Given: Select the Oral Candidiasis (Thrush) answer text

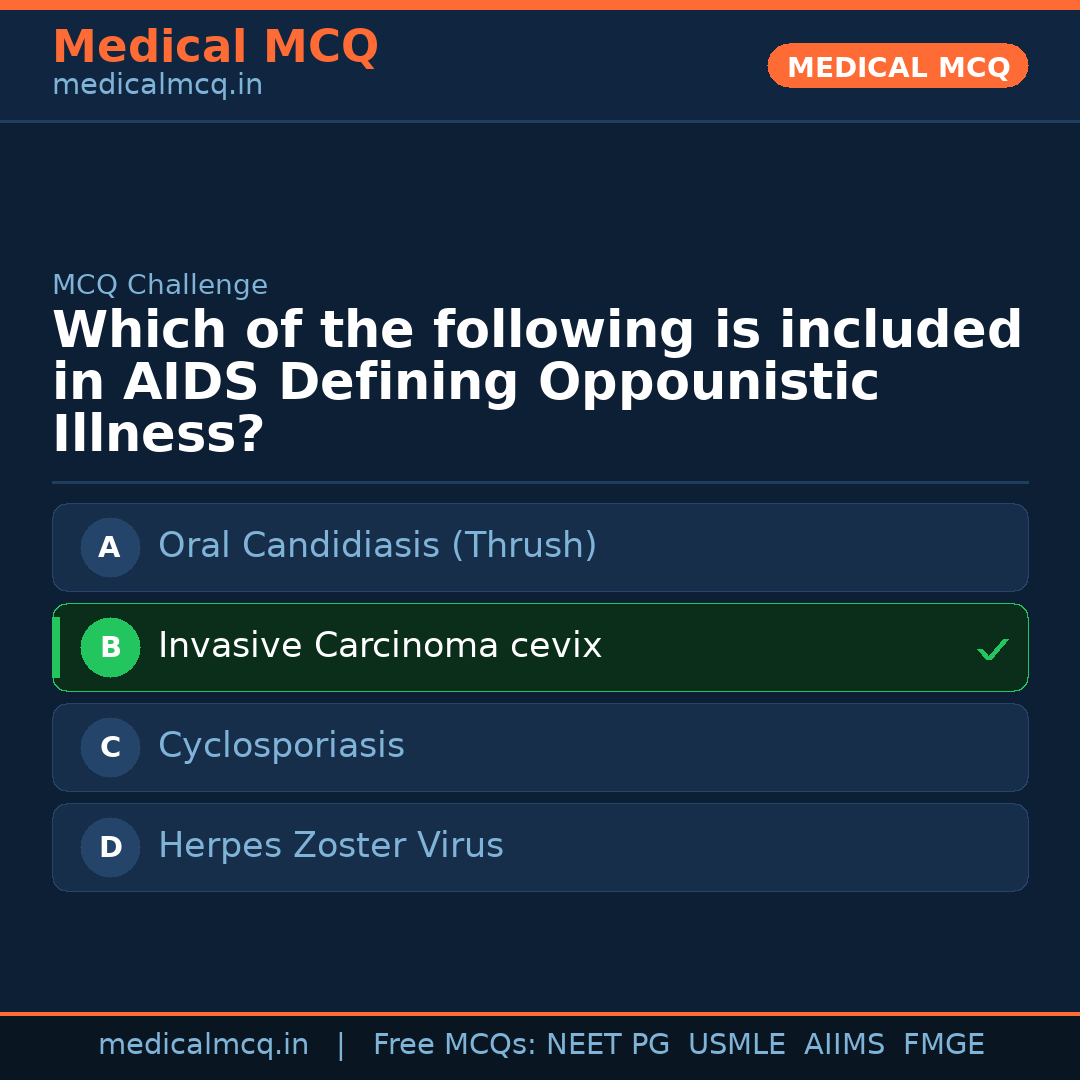Looking at the screenshot, I should click(x=377, y=546).
